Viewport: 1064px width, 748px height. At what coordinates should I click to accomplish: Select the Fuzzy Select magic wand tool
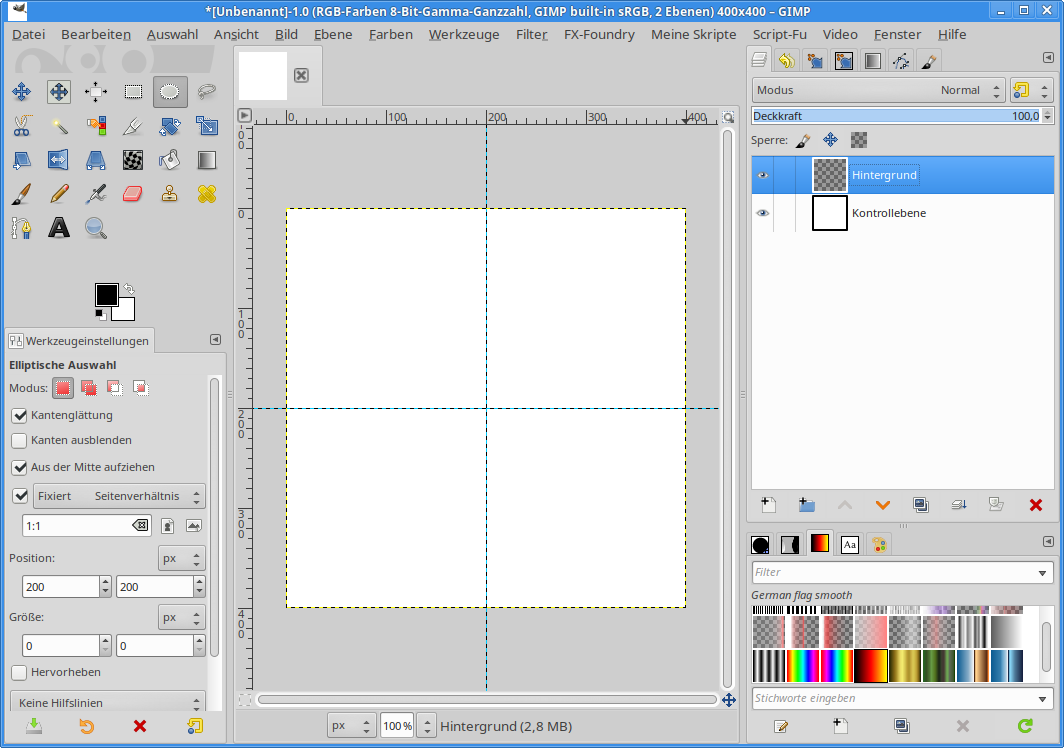pyautogui.click(x=59, y=125)
